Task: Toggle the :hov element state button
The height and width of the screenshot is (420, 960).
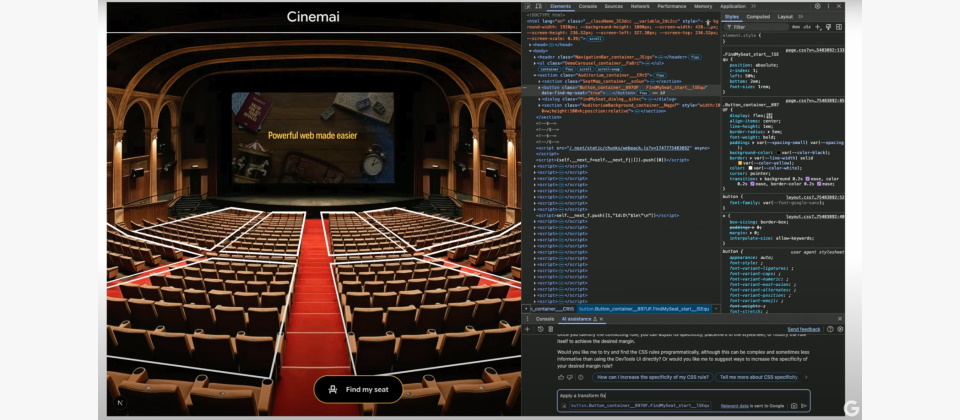Action: coord(795,27)
